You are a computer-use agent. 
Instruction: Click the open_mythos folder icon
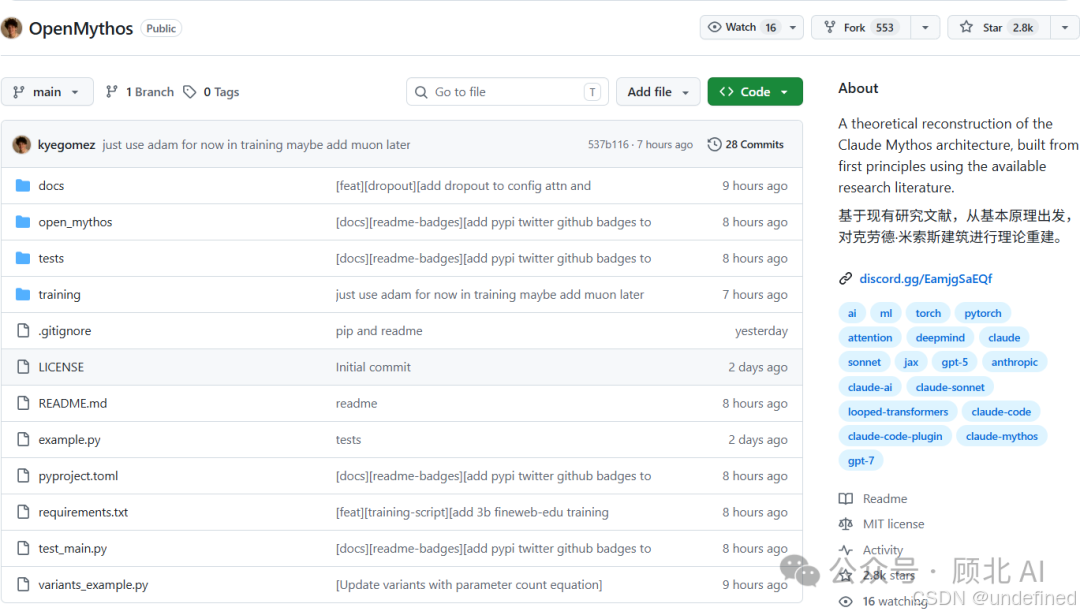pyautogui.click(x=23, y=222)
